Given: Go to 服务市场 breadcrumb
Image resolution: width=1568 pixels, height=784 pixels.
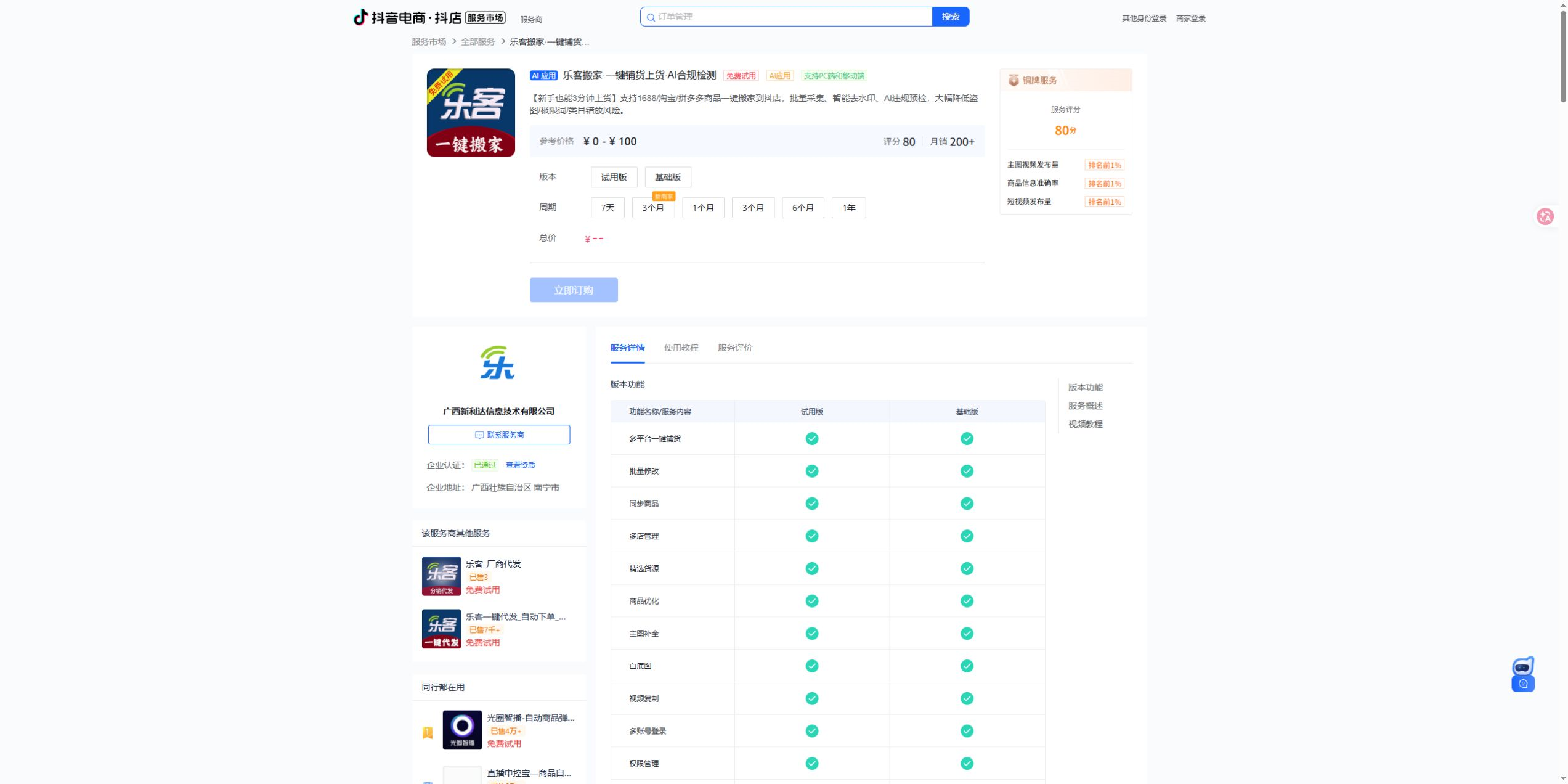Looking at the screenshot, I should pos(429,42).
